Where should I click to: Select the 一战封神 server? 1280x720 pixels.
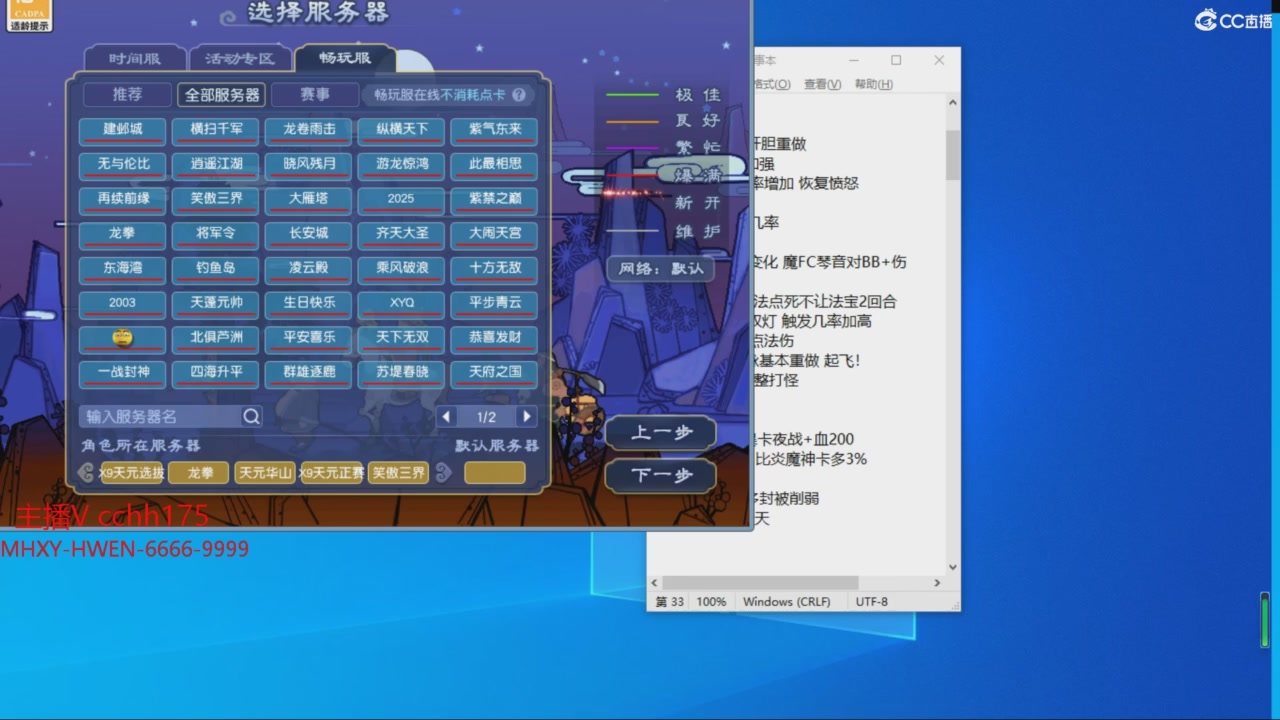pos(123,373)
